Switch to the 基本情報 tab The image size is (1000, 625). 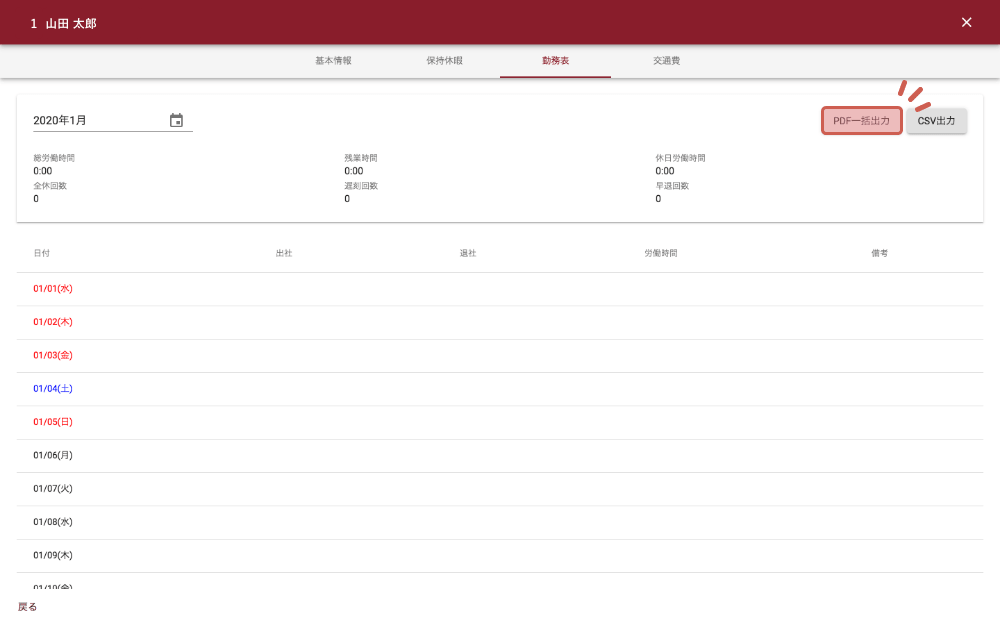(333, 61)
